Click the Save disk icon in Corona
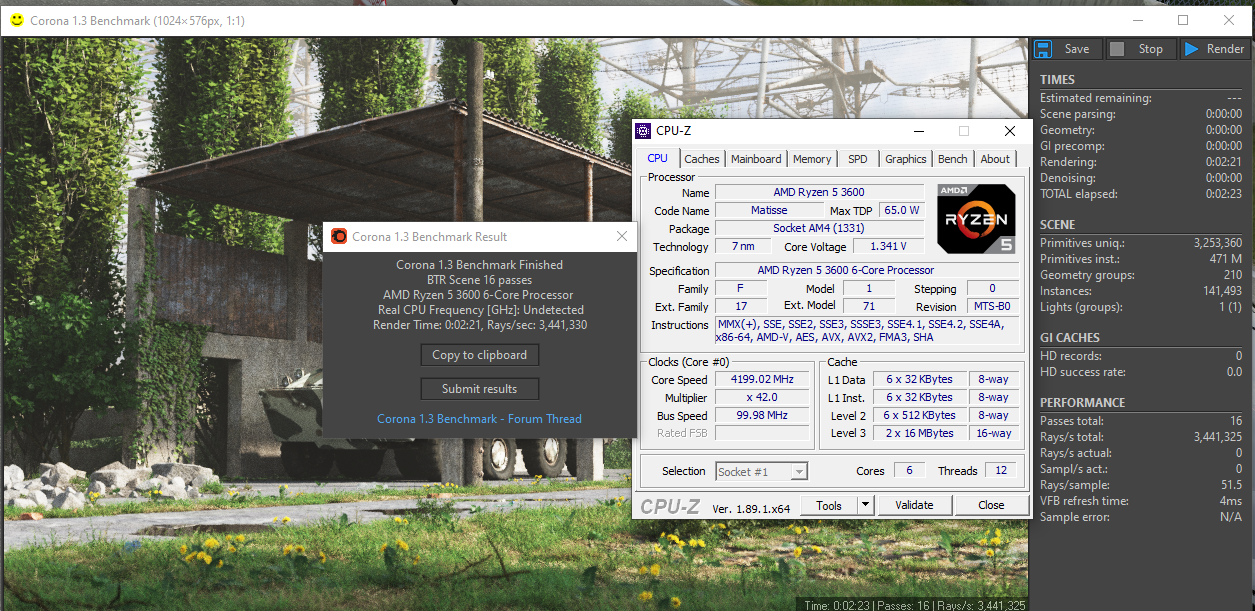The height and width of the screenshot is (611, 1255). (x=1043, y=49)
